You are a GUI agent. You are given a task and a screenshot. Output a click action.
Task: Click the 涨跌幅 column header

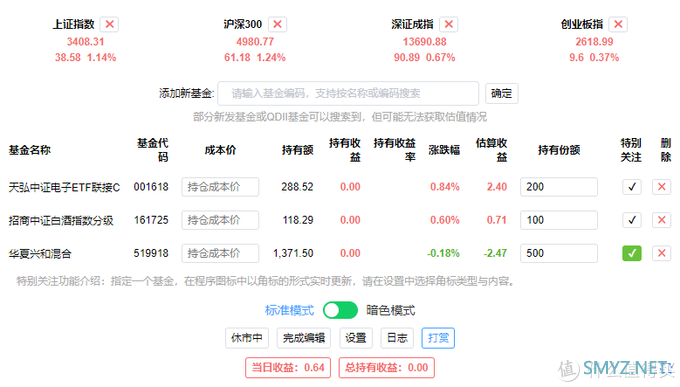[444, 150]
